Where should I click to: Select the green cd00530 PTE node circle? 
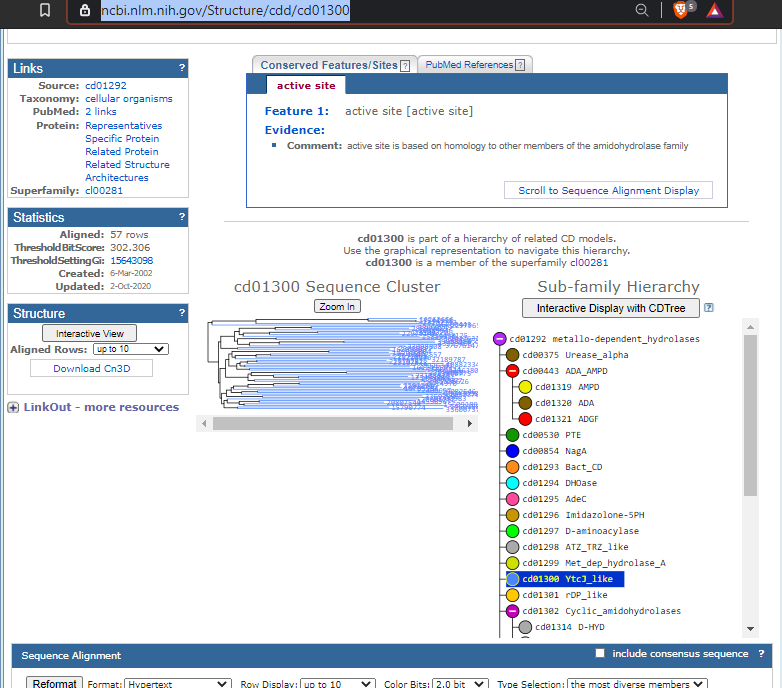click(512, 435)
